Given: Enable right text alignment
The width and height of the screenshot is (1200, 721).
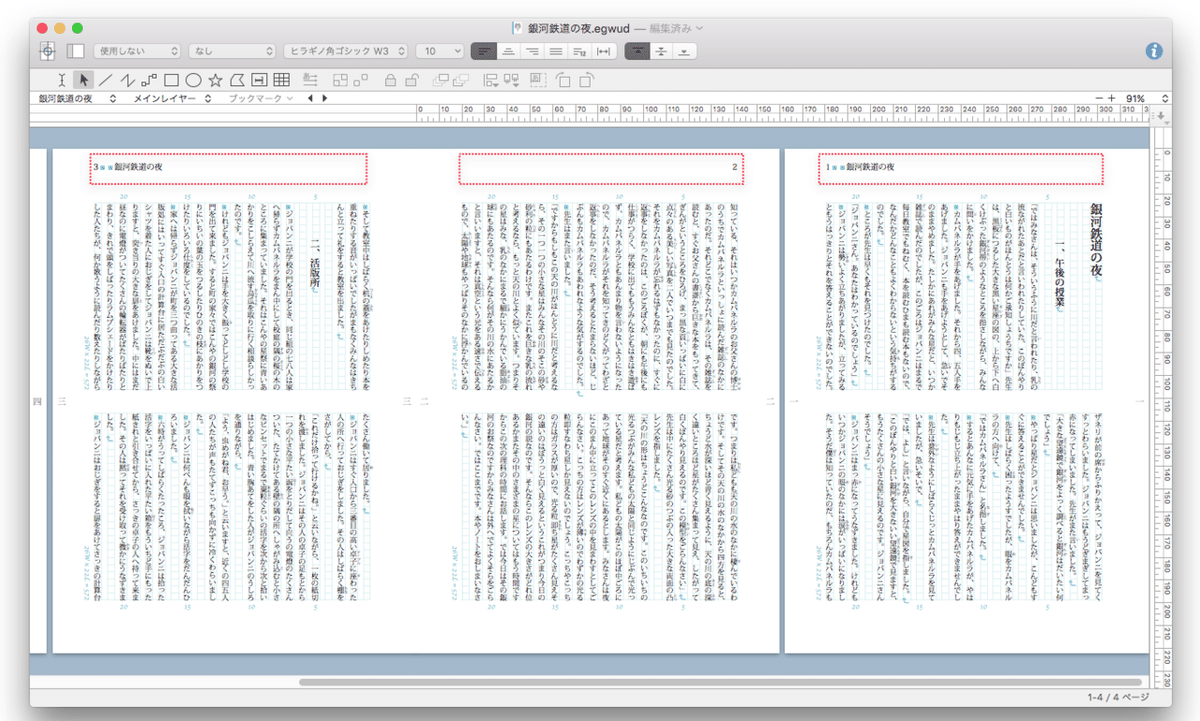Looking at the screenshot, I should click(531, 50).
